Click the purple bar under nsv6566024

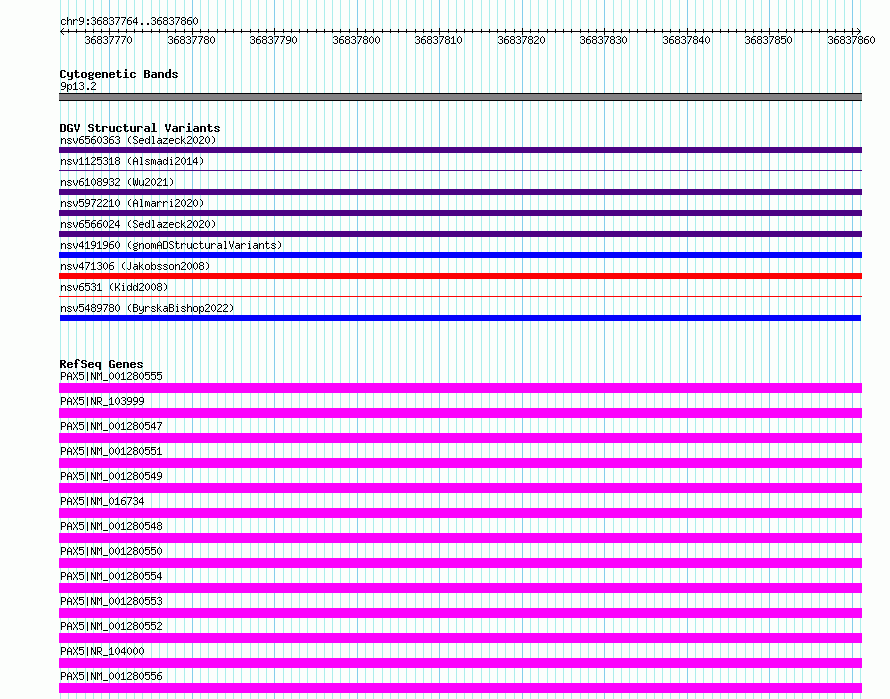point(460,234)
